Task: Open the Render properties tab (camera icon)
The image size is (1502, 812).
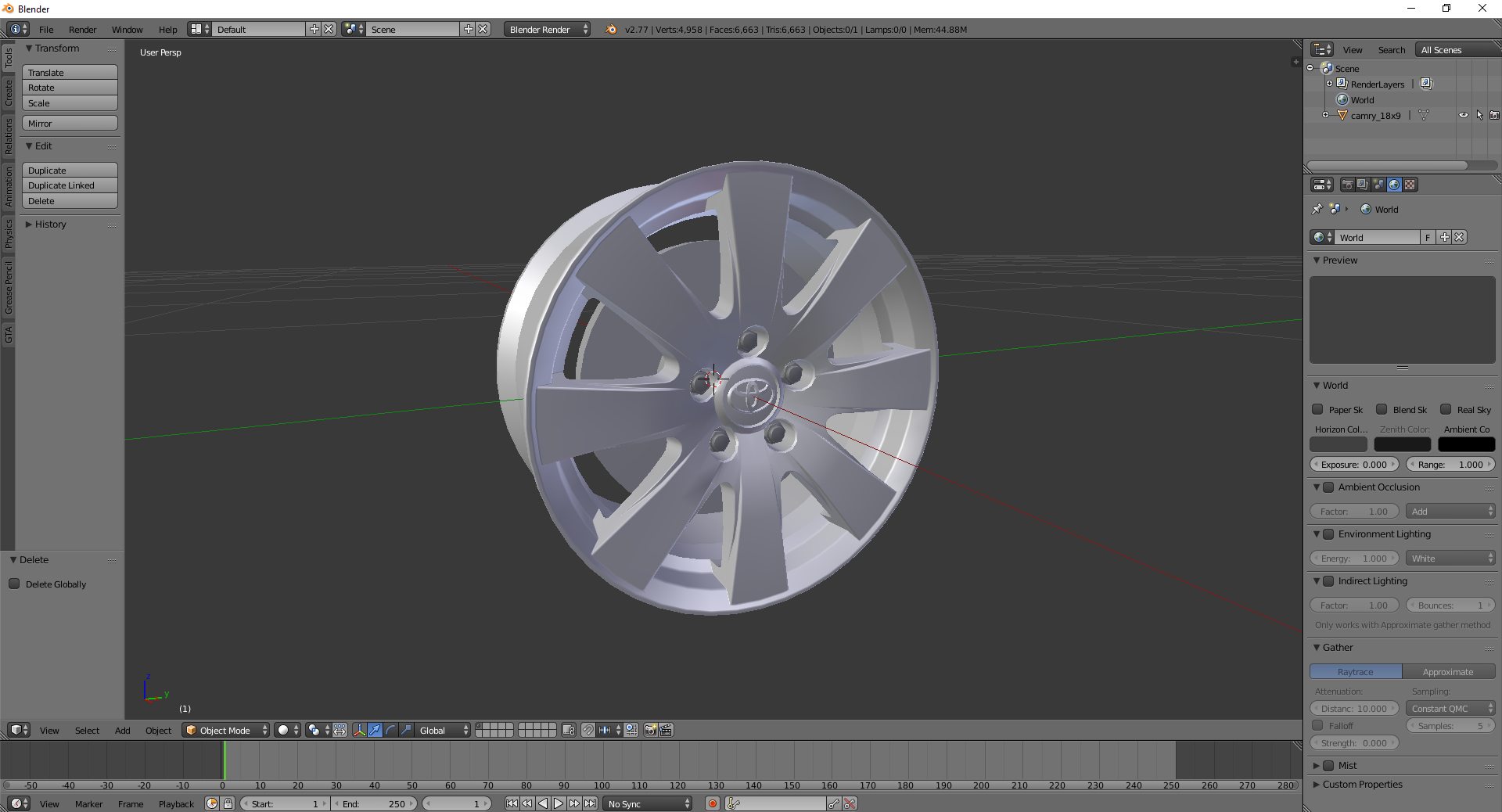Action: point(1347,185)
